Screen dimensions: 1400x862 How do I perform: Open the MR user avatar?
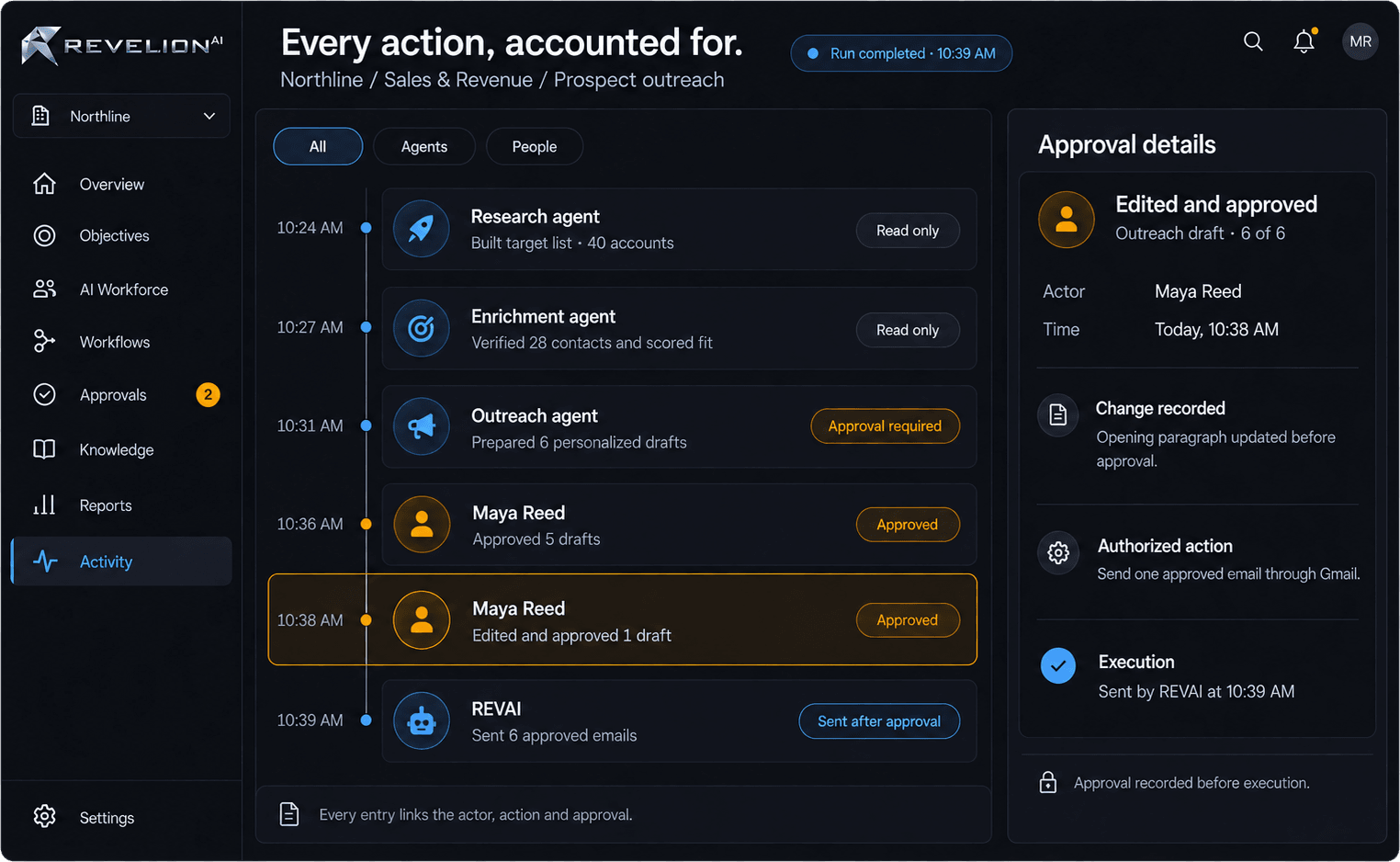click(1360, 41)
